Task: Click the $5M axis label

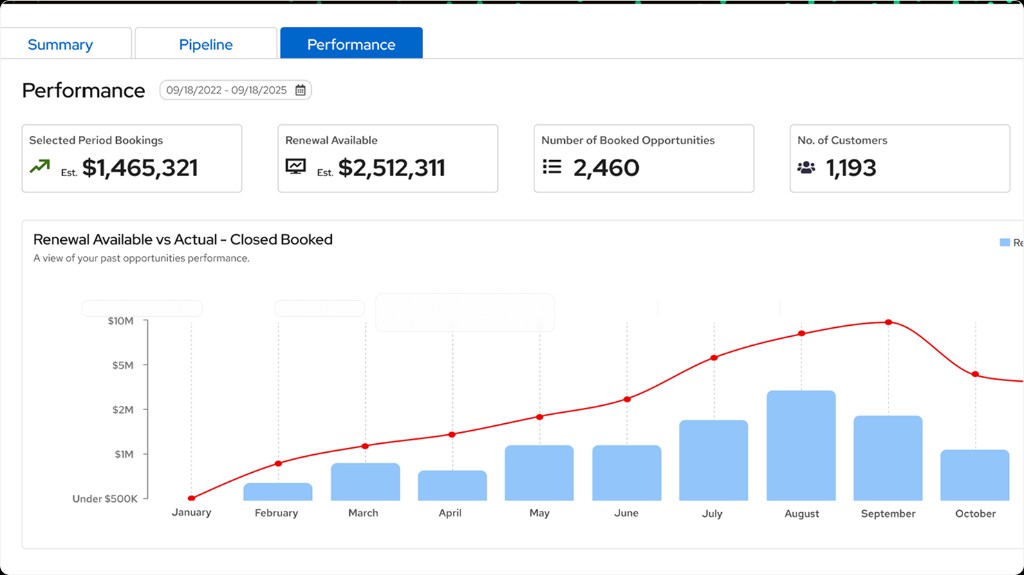Action: click(x=122, y=365)
